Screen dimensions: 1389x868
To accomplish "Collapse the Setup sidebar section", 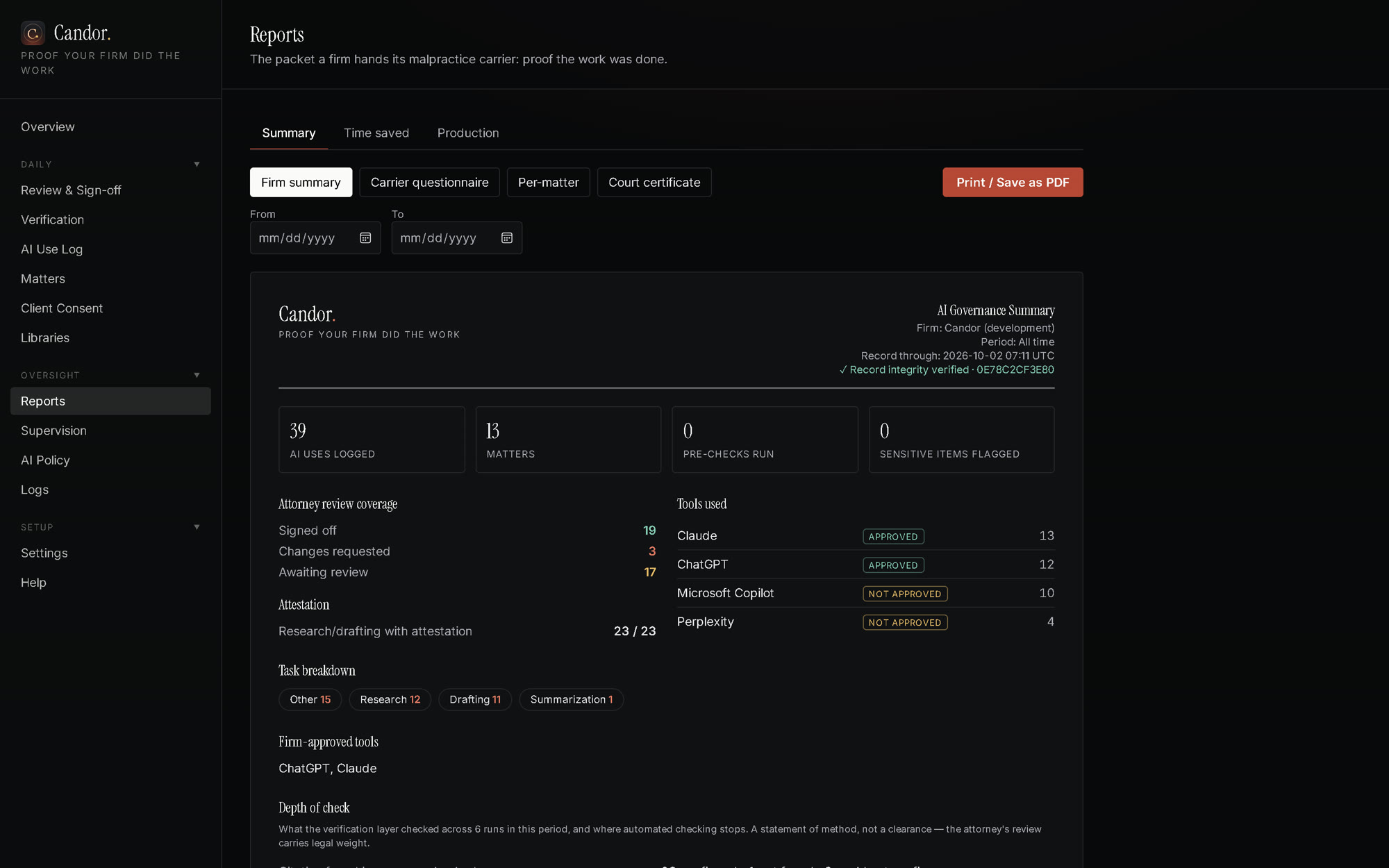I will (x=197, y=527).
